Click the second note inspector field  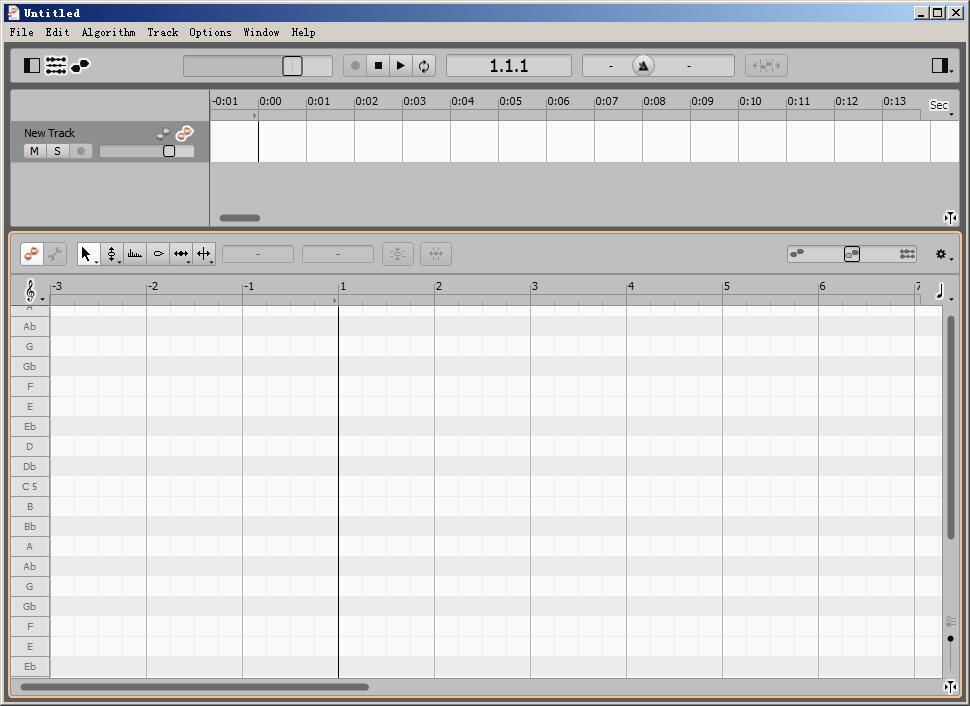coord(338,254)
